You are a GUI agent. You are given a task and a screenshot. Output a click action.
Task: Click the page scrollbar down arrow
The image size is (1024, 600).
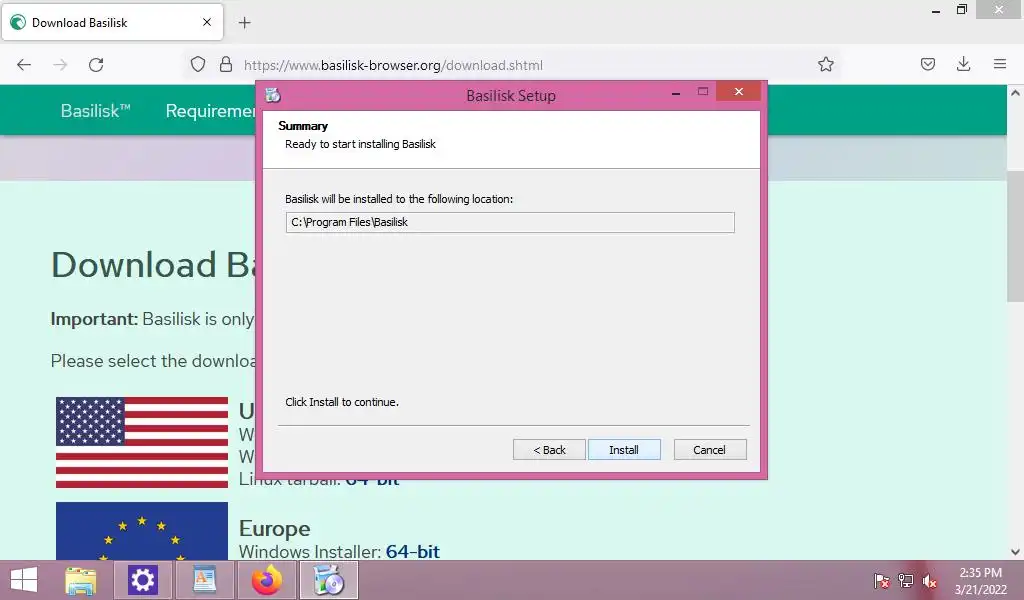point(1015,552)
